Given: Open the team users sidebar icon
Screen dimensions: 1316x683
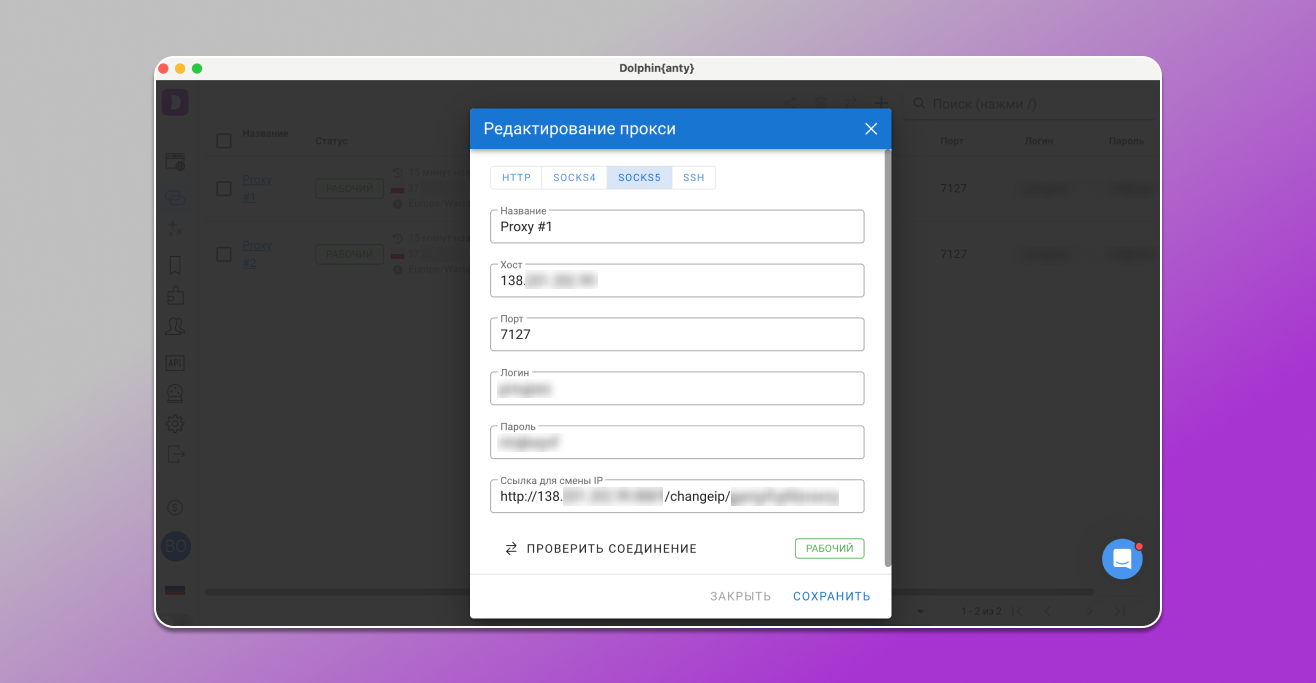Looking at the screenshot, I should (176, 328).
